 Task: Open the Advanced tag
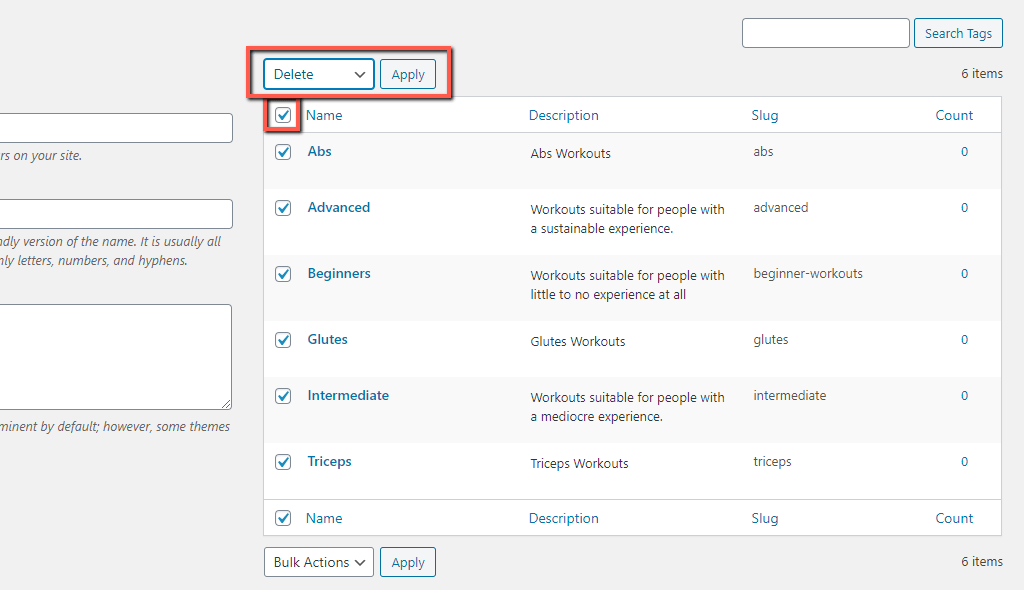(x=339, y=207)
